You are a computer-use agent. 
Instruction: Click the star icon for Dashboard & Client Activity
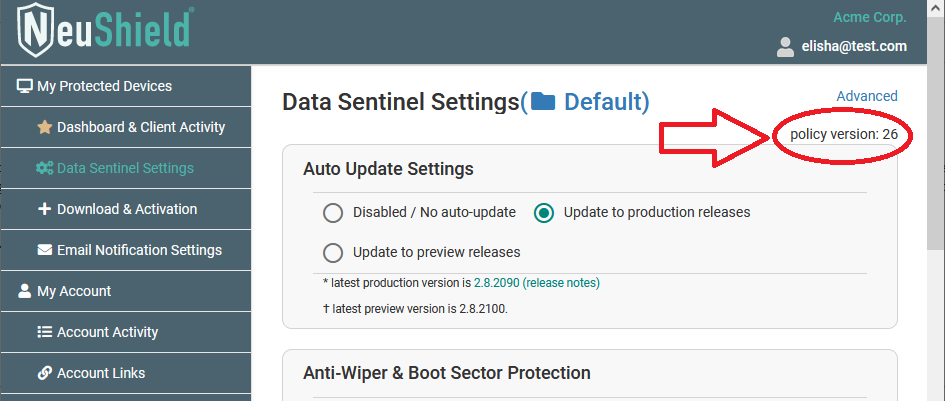(x=45, y=127)
